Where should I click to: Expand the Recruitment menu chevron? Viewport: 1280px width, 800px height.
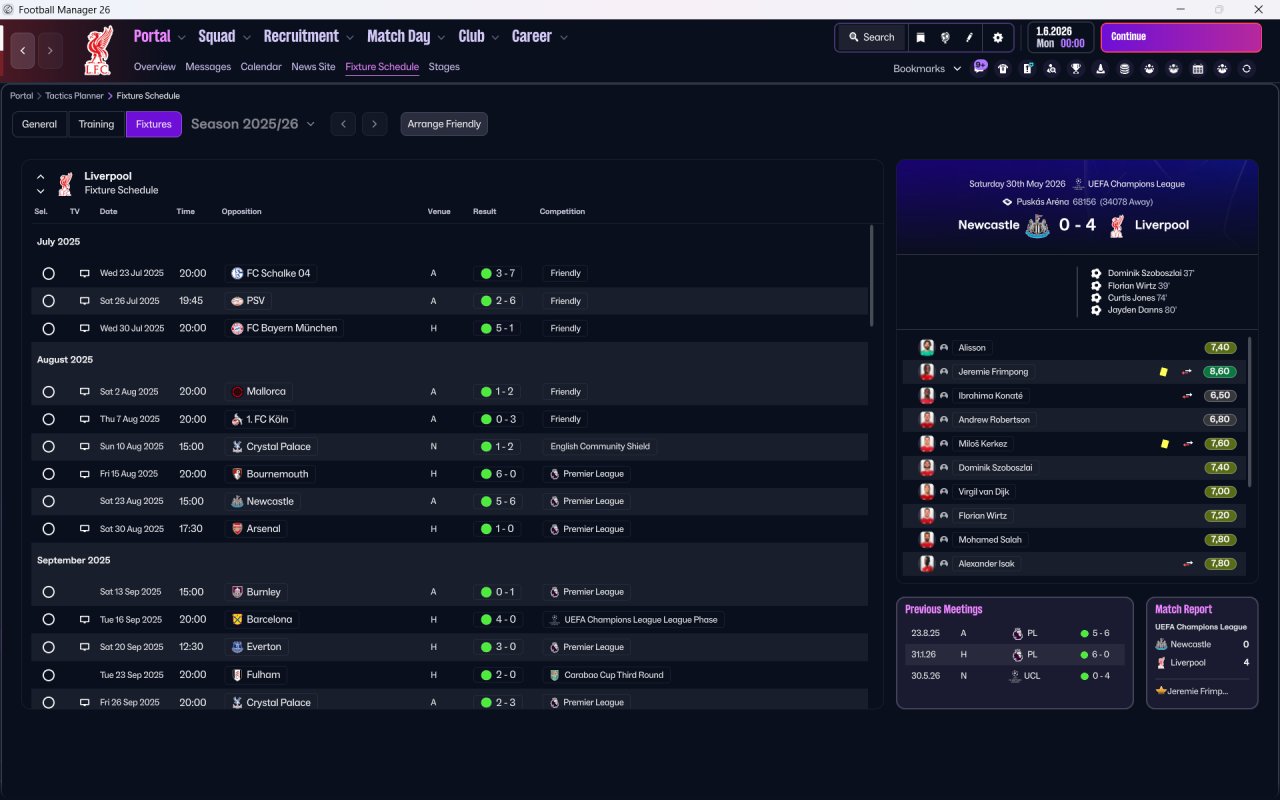coord(350,37)
